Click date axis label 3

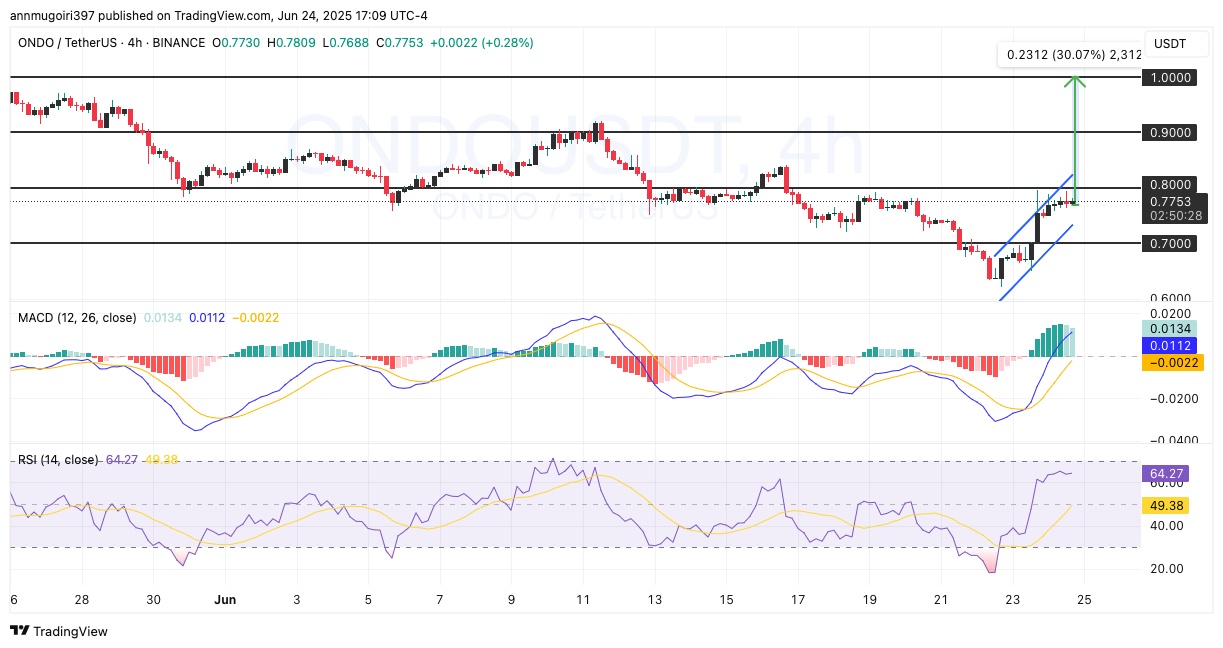(297, 600)
